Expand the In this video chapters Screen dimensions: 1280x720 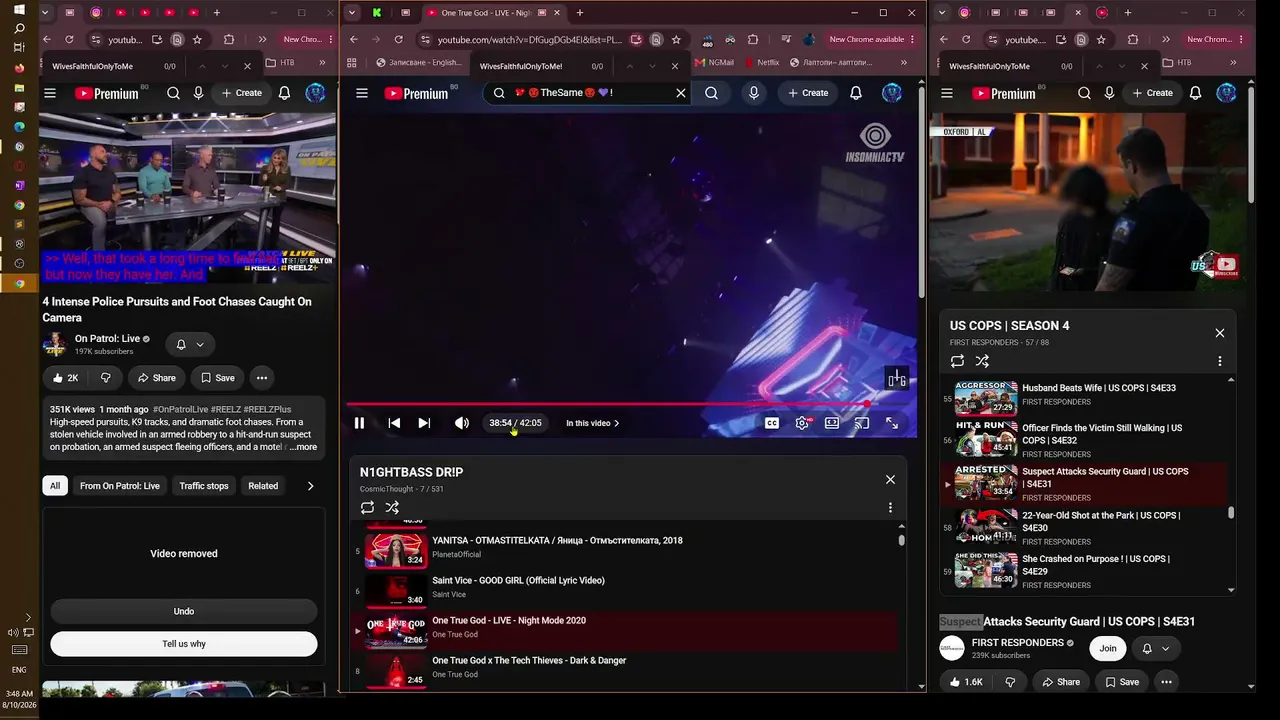[x=593, y=423]
